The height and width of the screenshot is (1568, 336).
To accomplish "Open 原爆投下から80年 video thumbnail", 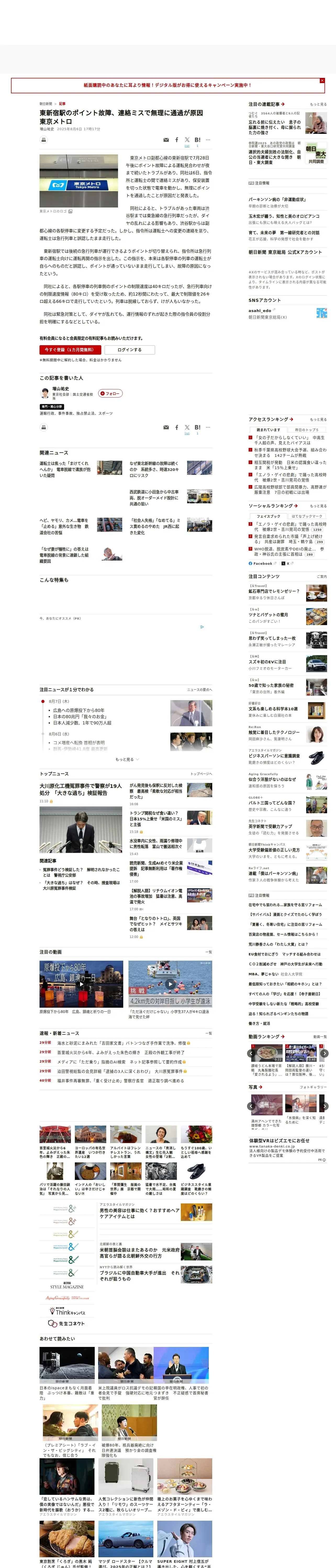I will [81, 984].
